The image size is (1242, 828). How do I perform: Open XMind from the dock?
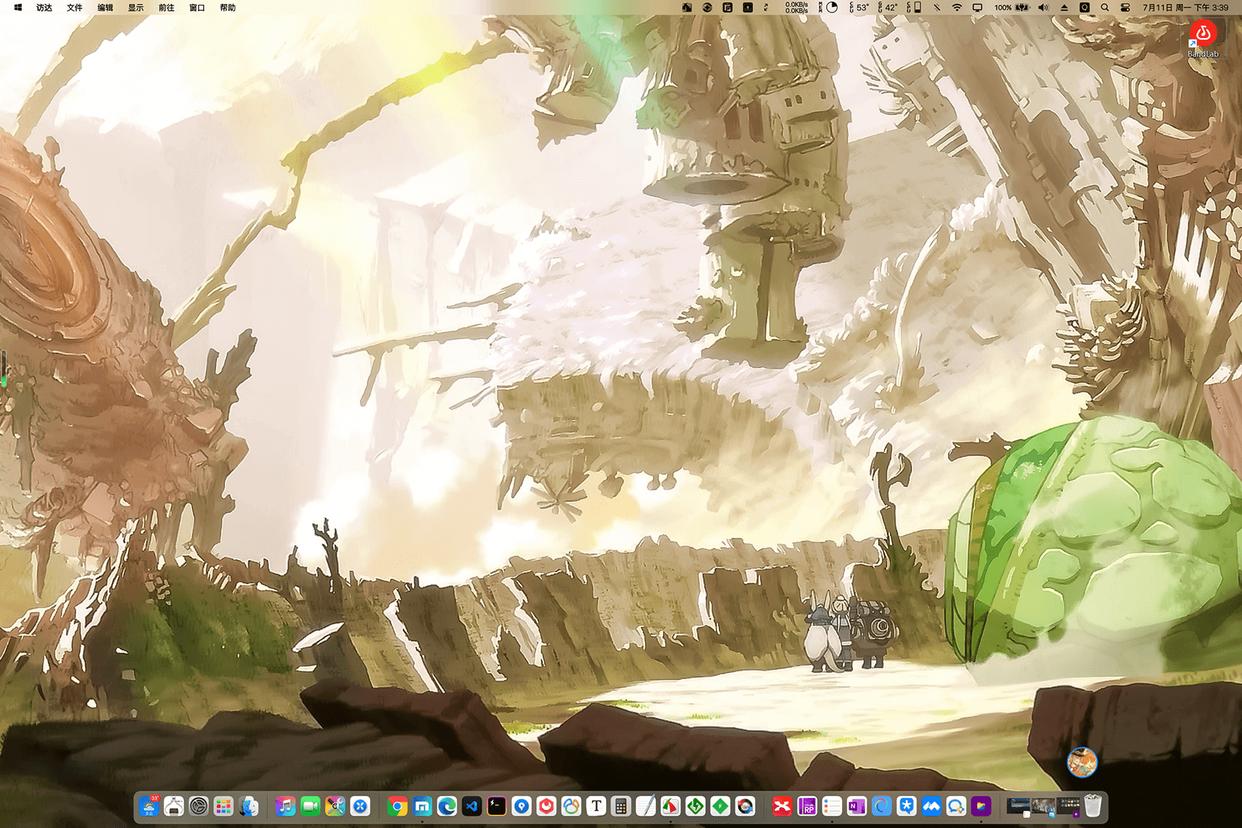tap(782, 806)
